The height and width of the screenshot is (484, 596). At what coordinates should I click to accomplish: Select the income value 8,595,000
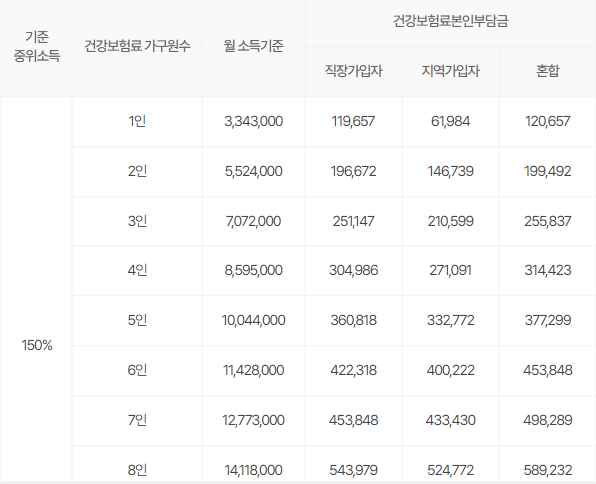pyautogui.click(x=254, y=270)
